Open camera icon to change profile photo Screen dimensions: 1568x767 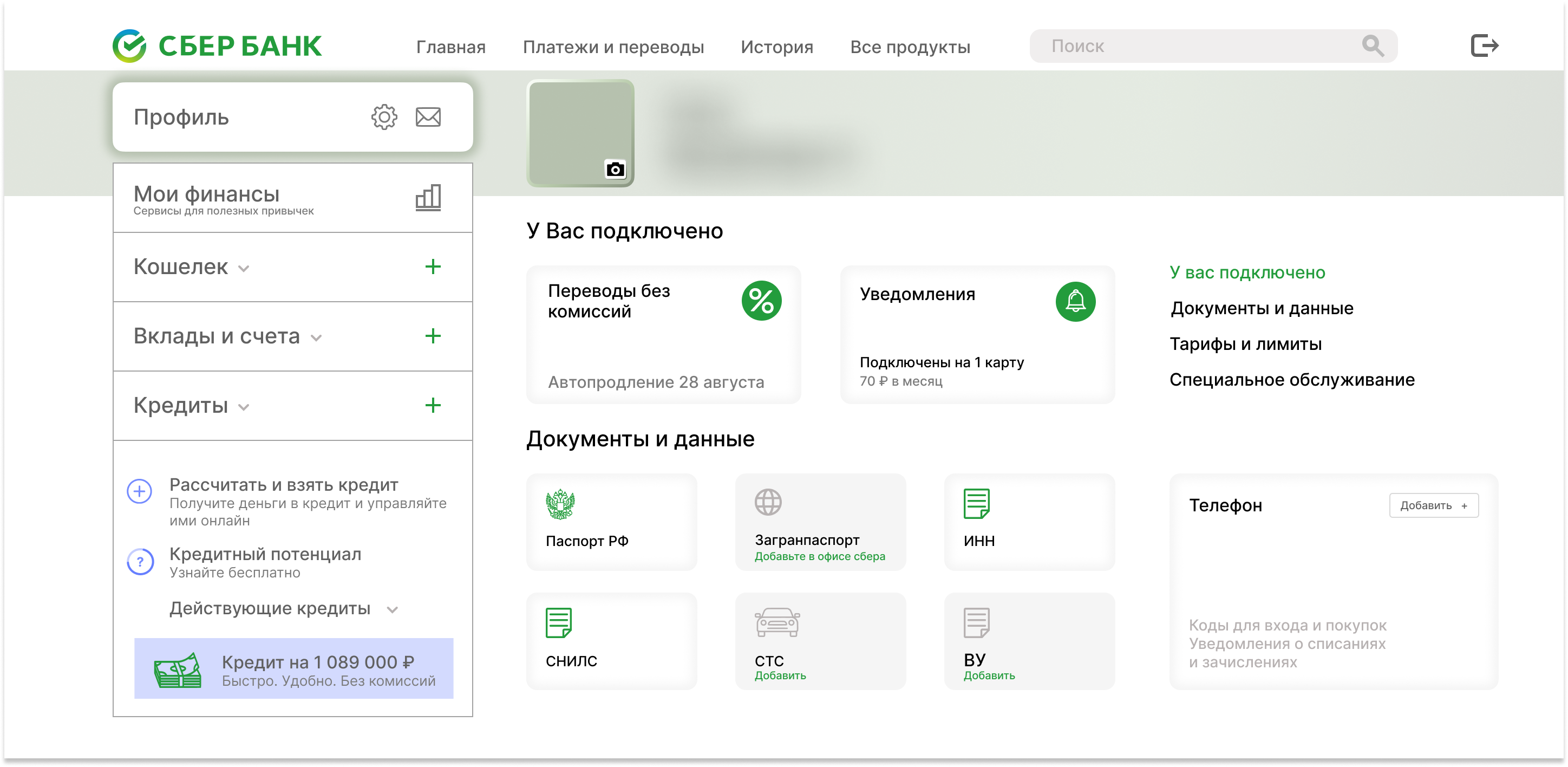pos(616,170)
